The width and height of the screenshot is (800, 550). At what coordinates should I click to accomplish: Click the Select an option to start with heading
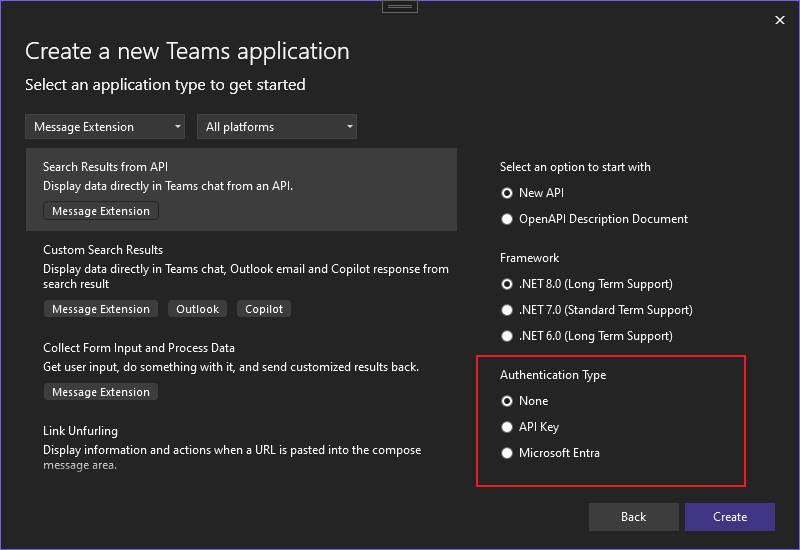[575, 167]
